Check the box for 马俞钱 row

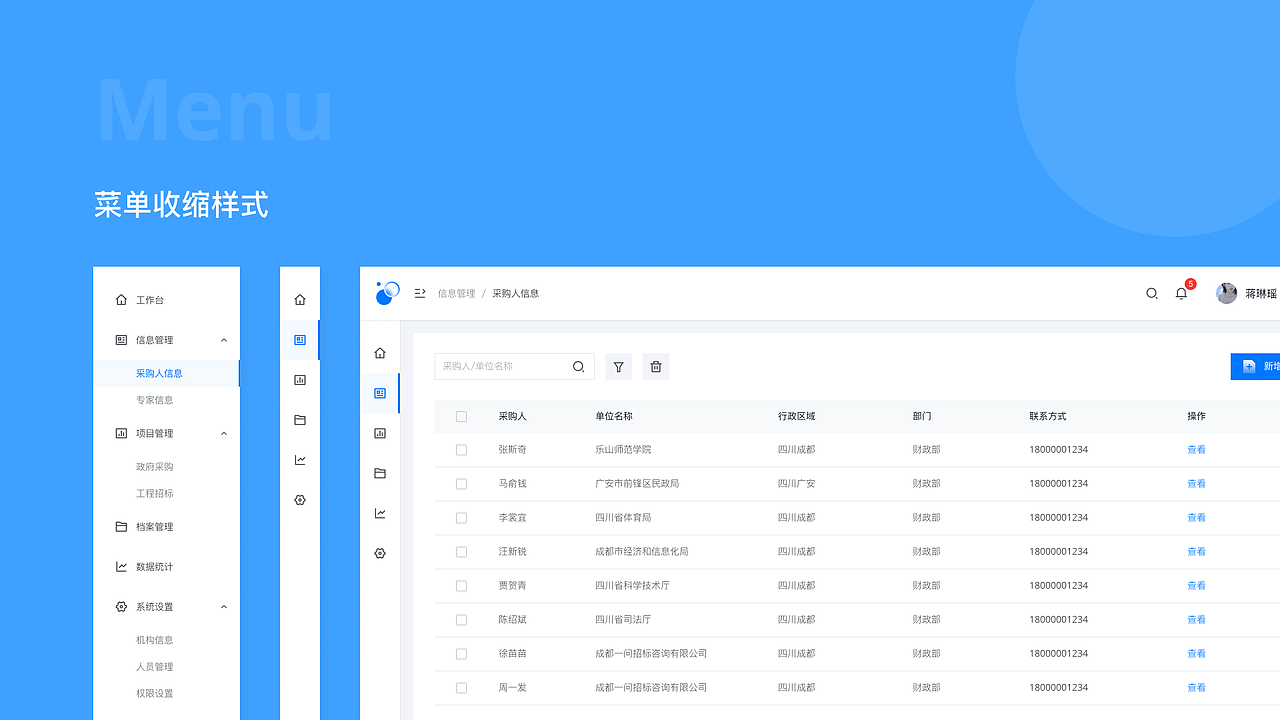pos(461,484)
